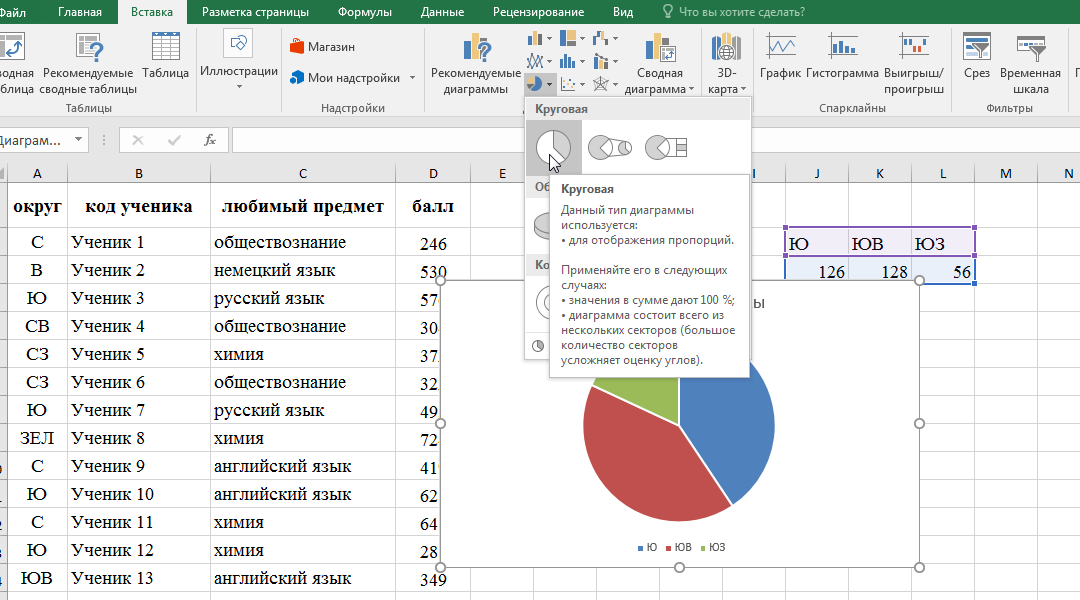
Task: Click the green ЮЗ slice of the pie
Action: point(644,396)
